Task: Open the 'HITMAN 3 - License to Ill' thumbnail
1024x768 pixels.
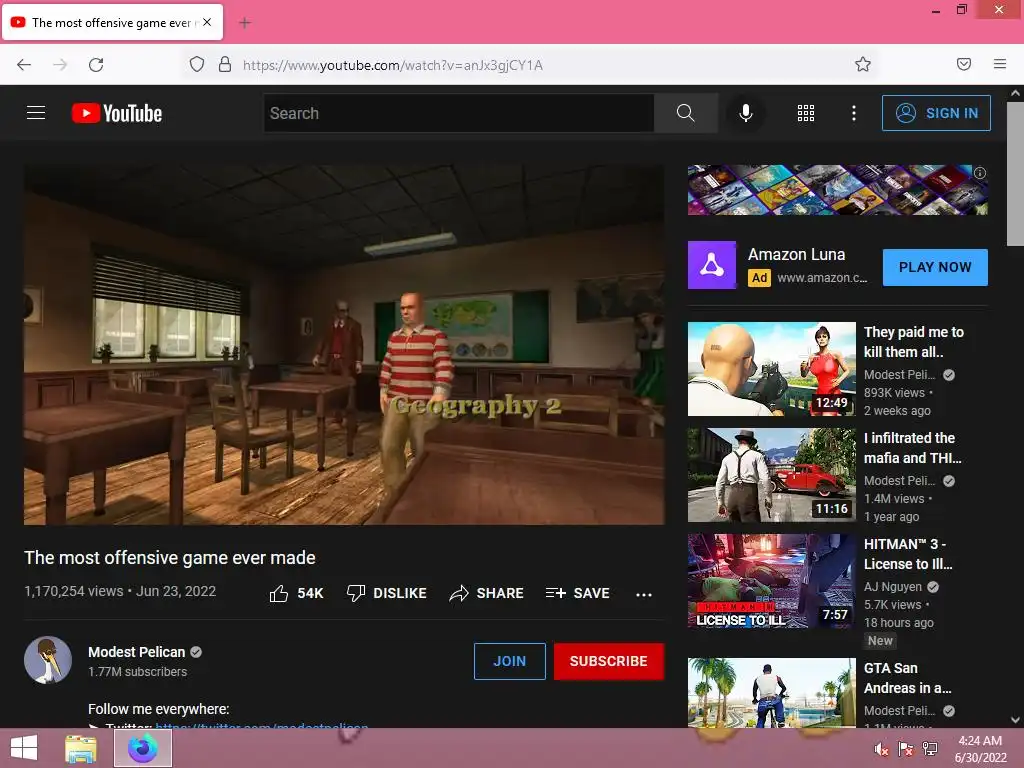Action: tap(771, 581)
